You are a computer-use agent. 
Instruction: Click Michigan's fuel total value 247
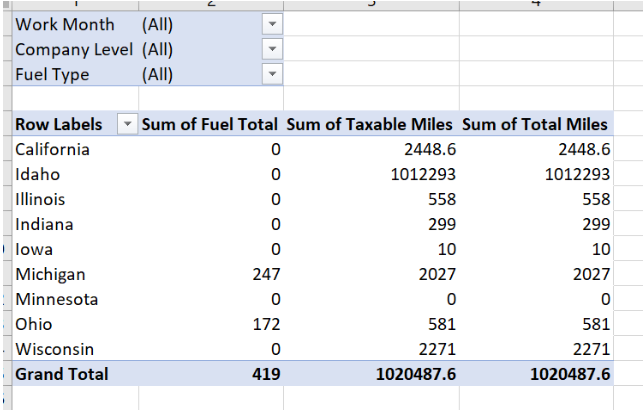[x=267, y=274]
